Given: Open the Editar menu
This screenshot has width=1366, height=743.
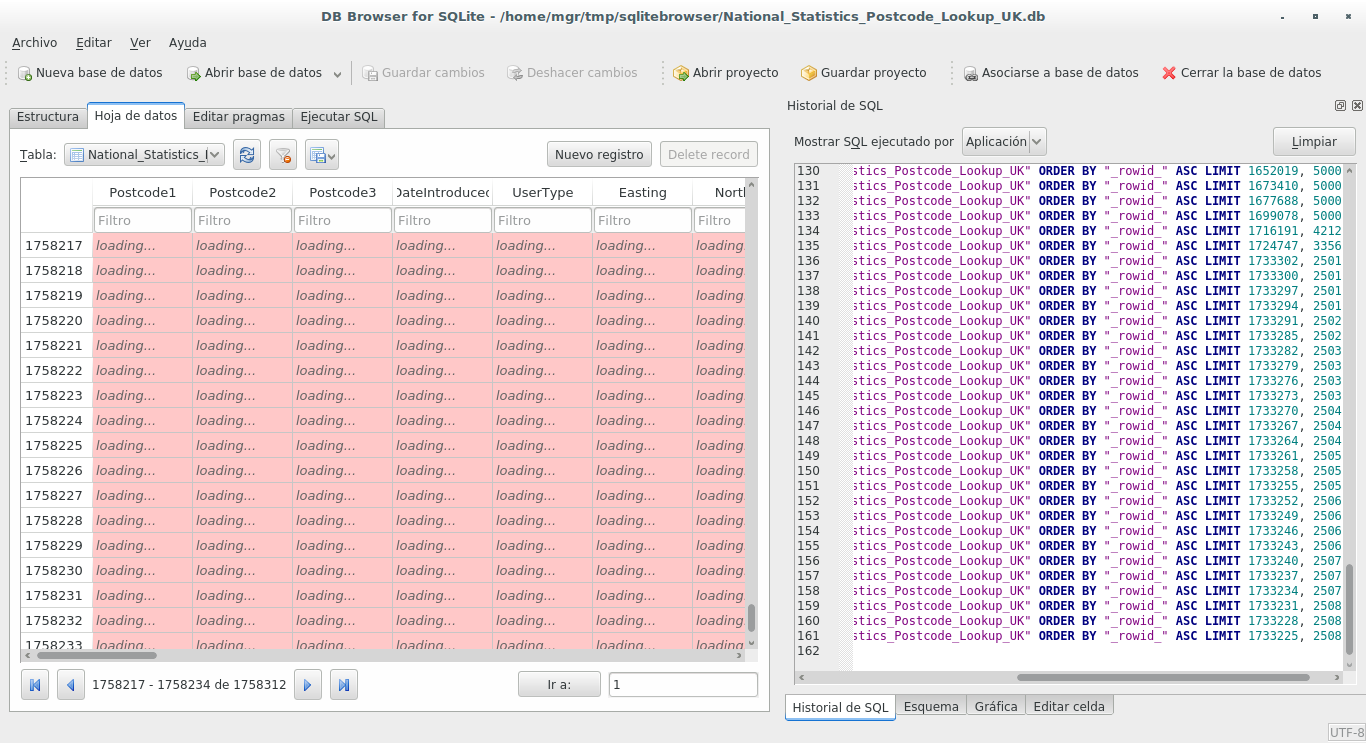Looking at the screenshot, I should point(93,43).
